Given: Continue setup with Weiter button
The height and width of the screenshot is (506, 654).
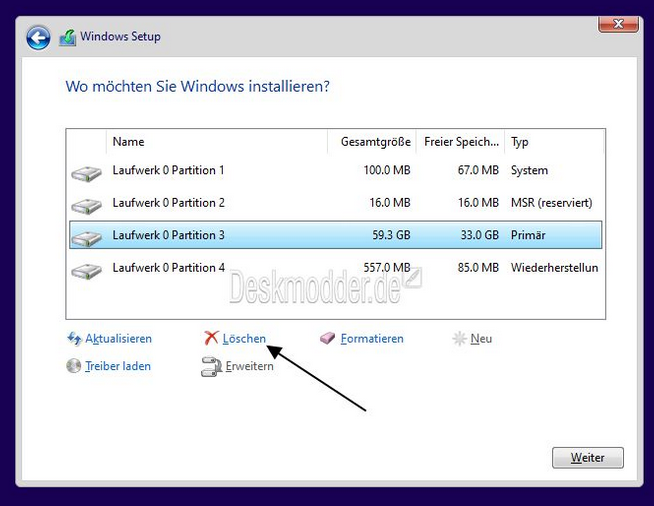Looking at the screenshot, I should (588, 458).
